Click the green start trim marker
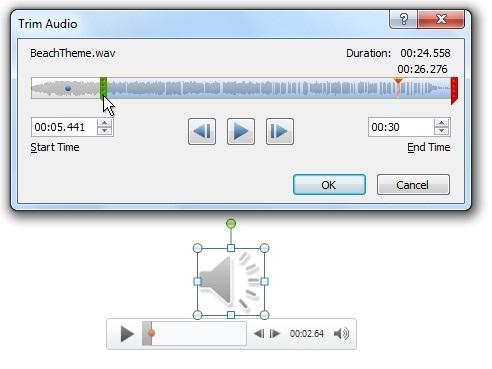 (x=103, y=88)
